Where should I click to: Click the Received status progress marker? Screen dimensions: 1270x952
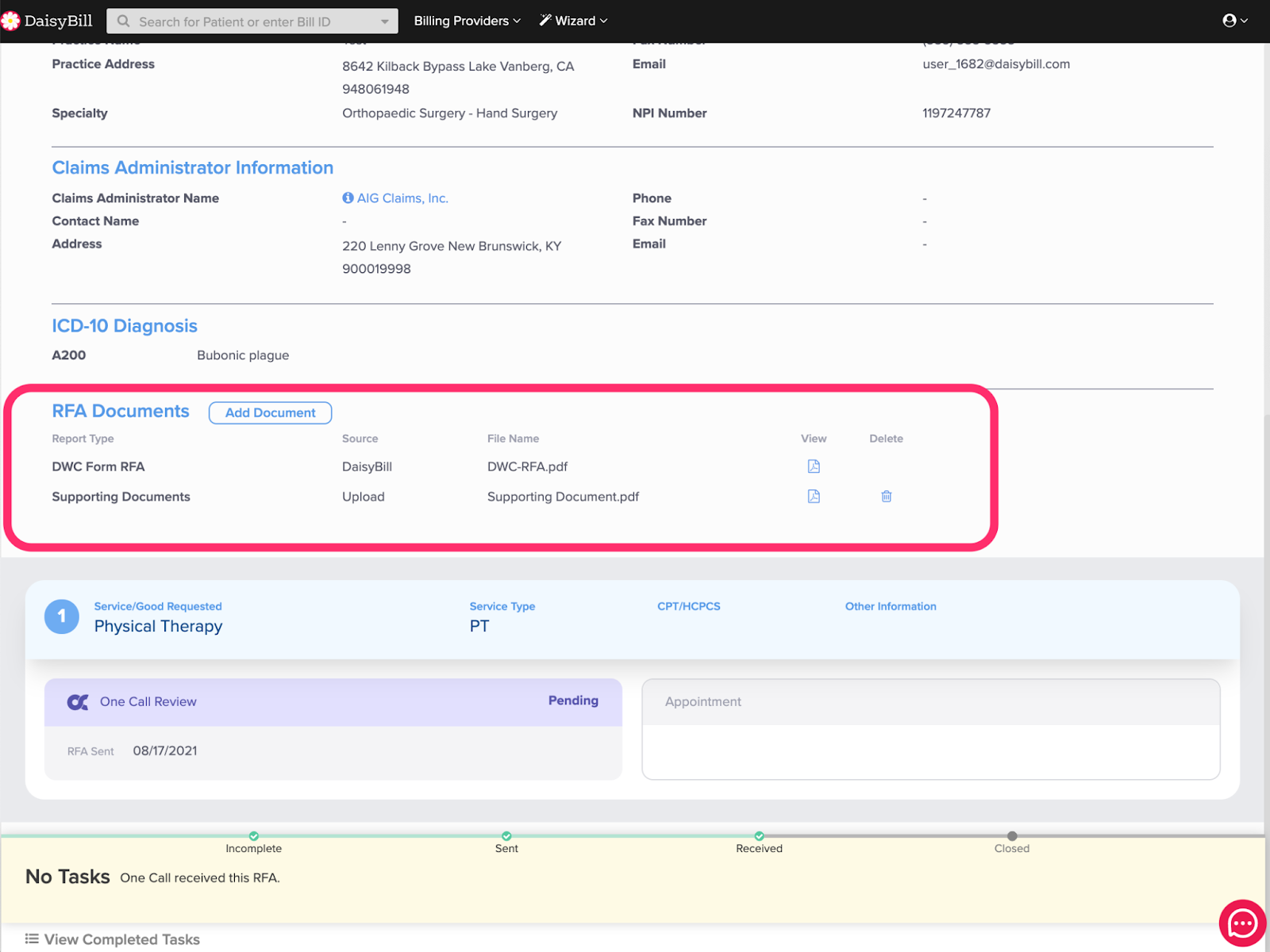point(760,836)
